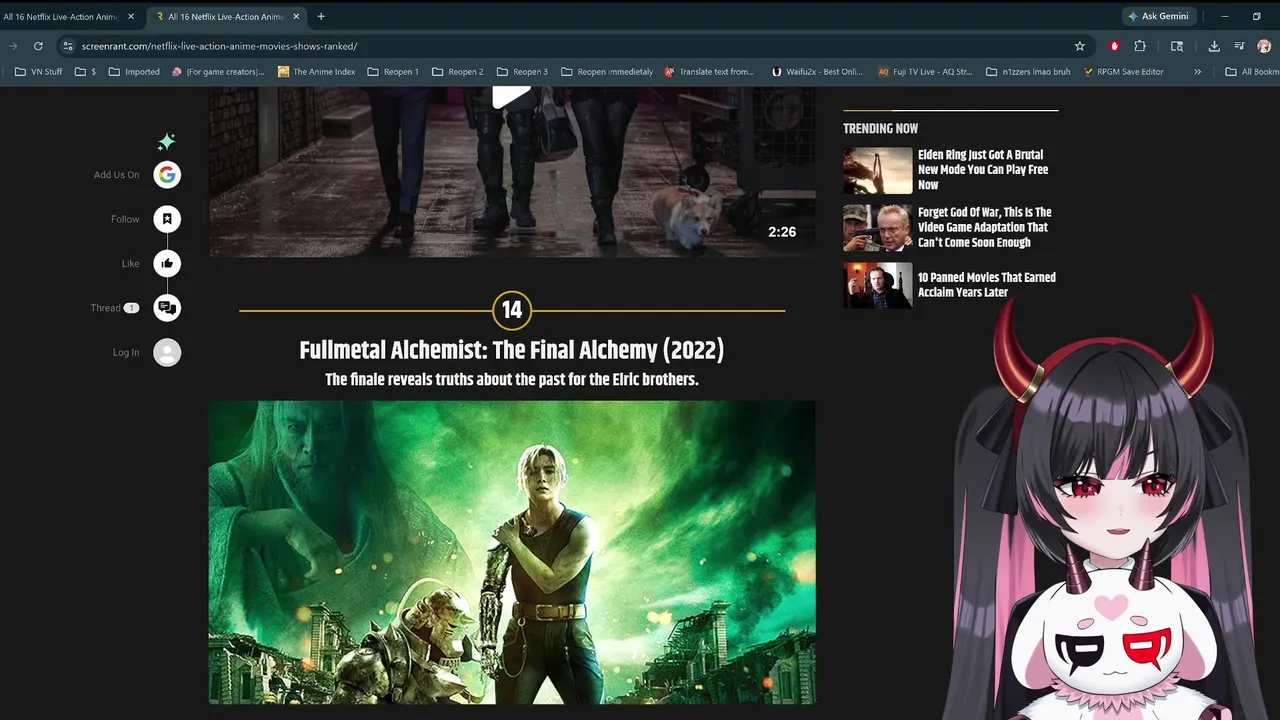Read Forget God Of War article
1280x720 pixels.
pyautogui.click(x=985, y=227)
